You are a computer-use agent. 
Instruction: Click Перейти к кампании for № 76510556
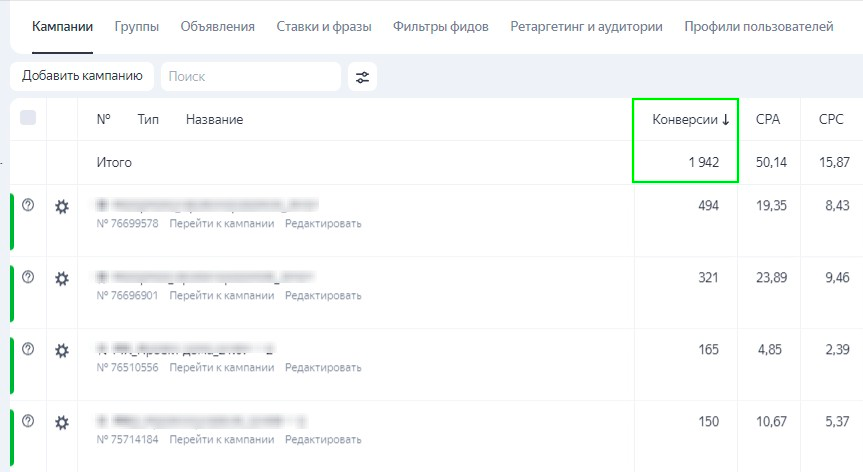tap(222, 368)
